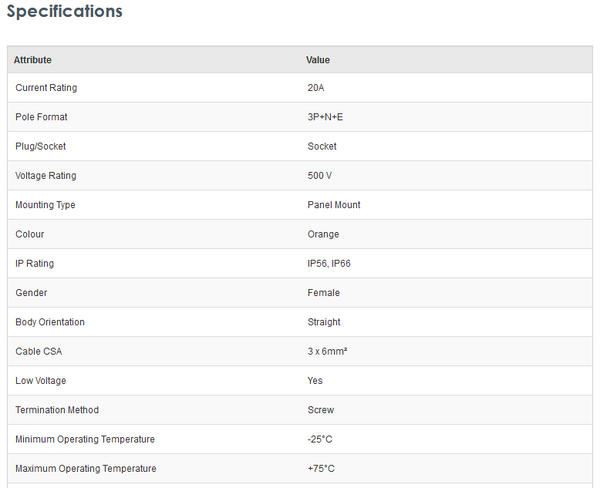Click the -25°C minimum temperature value

pyautogui.click(x=321, y=439)
